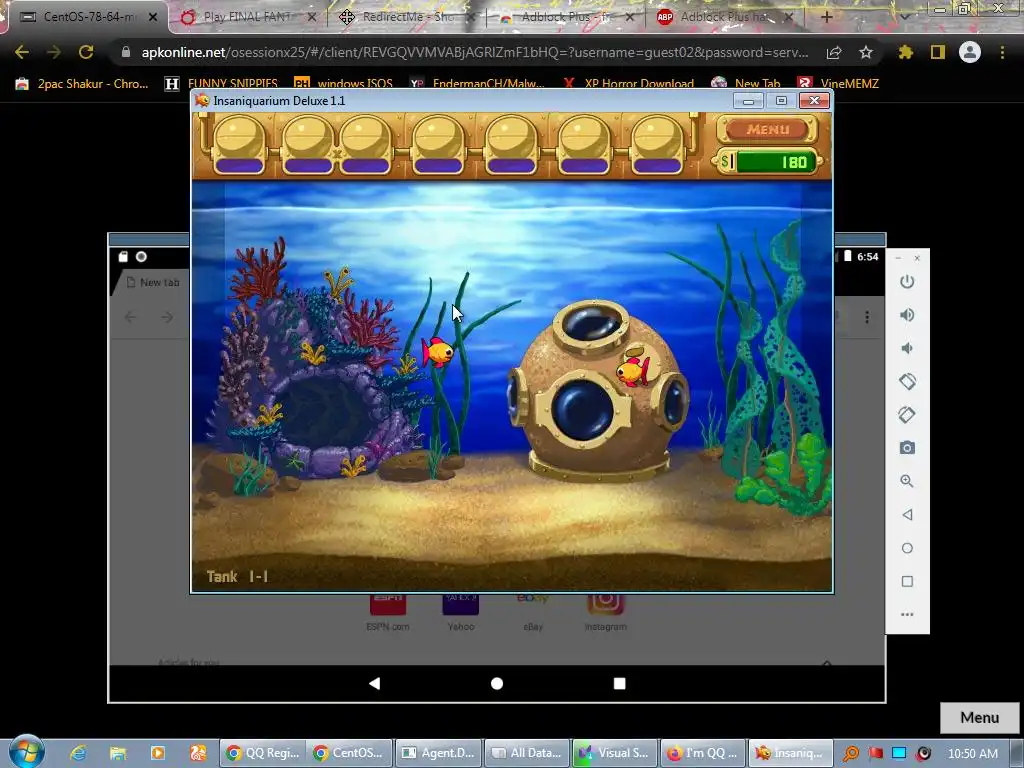
Task: Switch to RedirectMe browser tab
Action: pyautogui.click(x=408, y=17)
